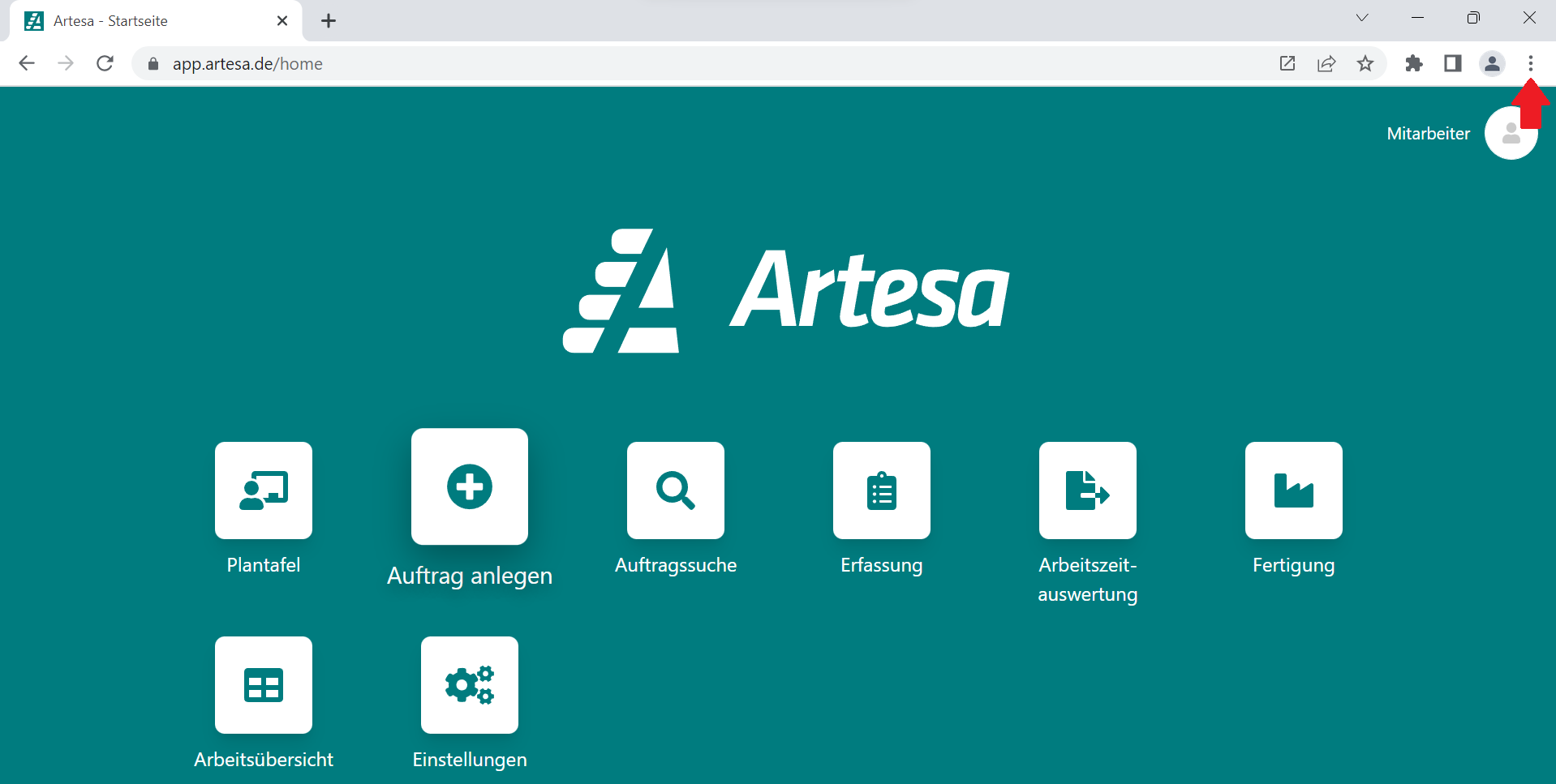
Task: Open Chrome profile account button
Action: (1492, 63)
